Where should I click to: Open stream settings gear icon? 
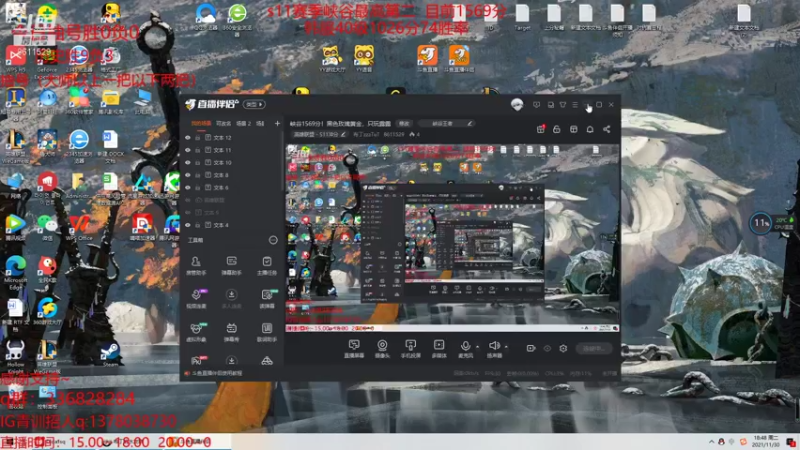tap(563, 348)
